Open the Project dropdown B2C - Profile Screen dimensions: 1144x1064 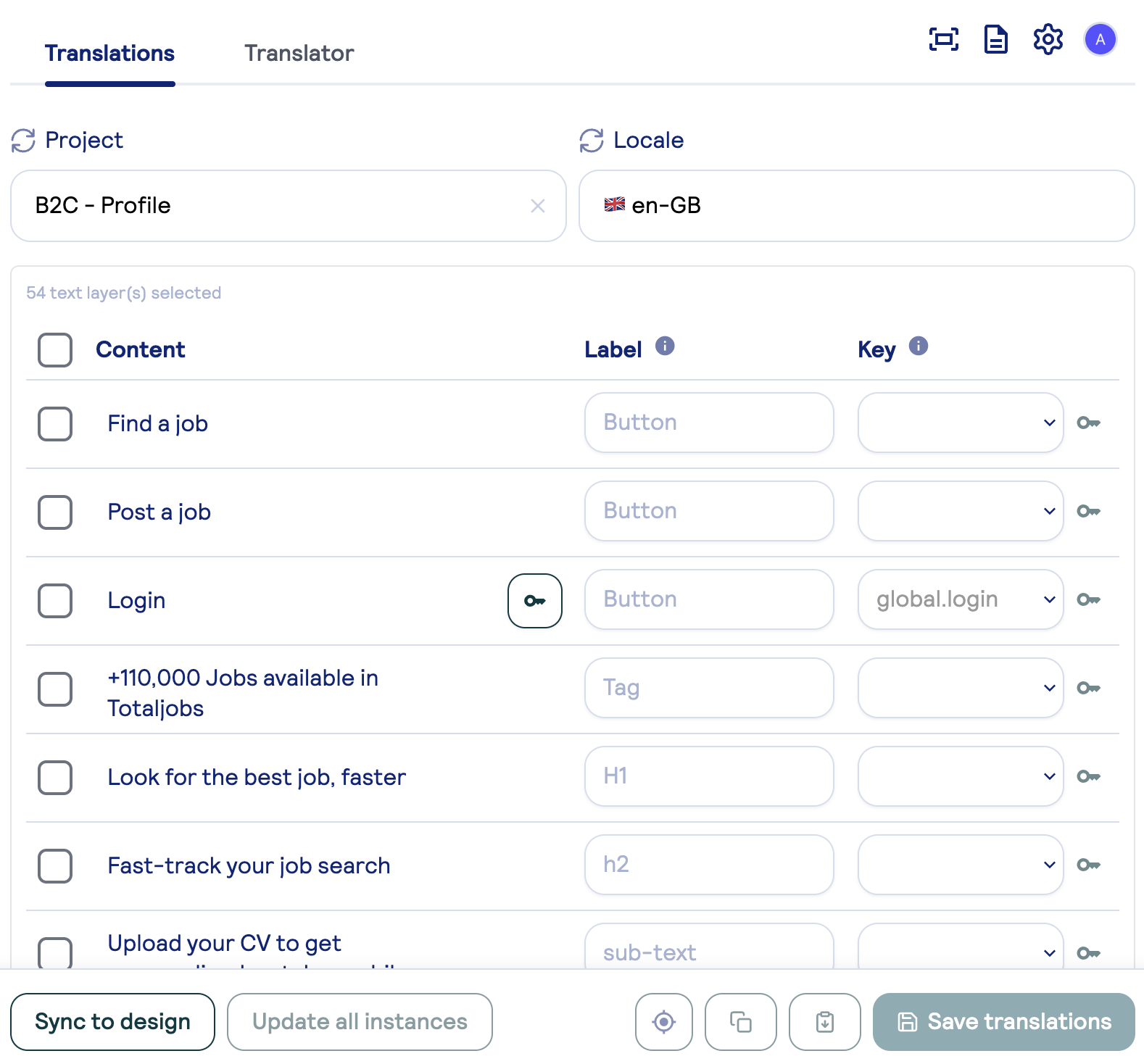click(x=289, y=206)
